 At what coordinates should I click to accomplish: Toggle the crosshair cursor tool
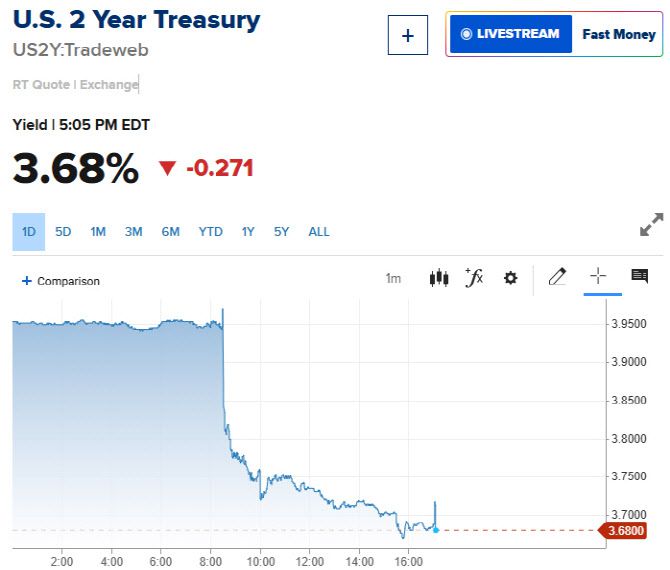point(598,277)
